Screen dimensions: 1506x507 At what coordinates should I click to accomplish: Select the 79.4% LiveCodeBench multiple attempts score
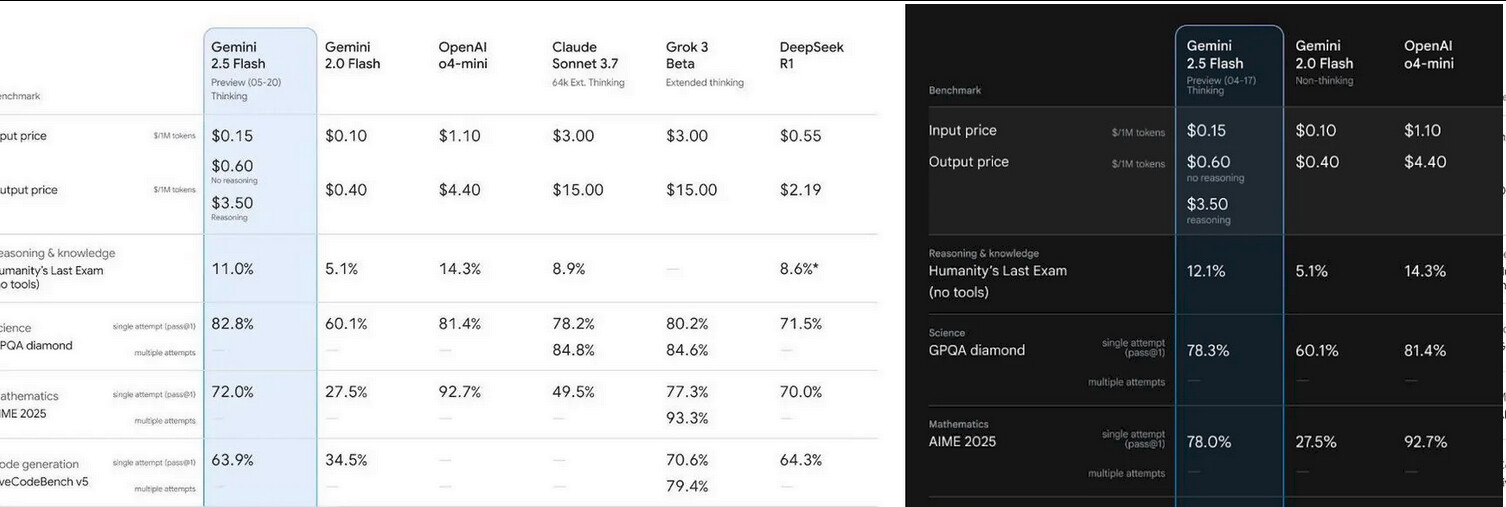pyautogui.click(x=687, y=486)
